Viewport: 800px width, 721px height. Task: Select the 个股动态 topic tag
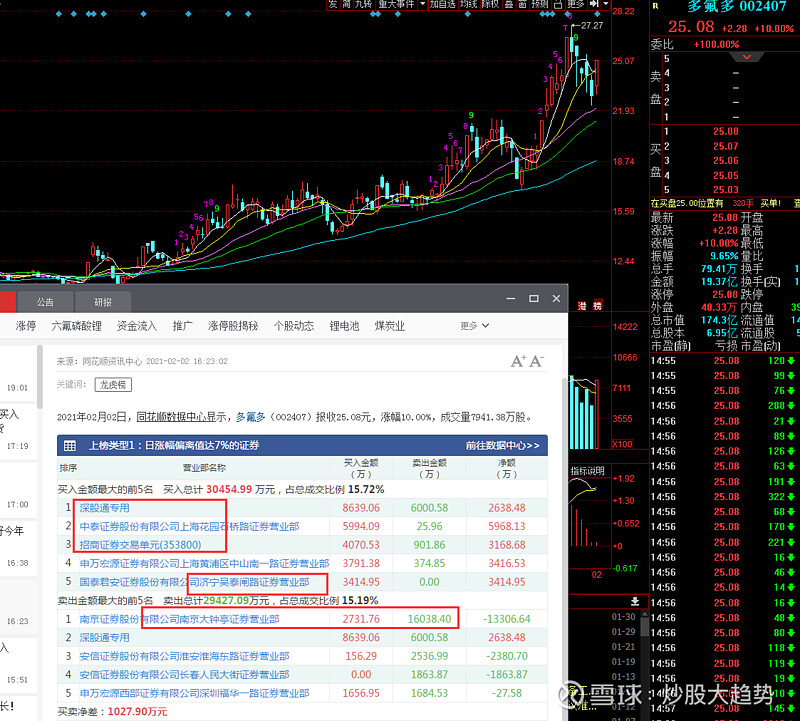(x=293, y=326)
